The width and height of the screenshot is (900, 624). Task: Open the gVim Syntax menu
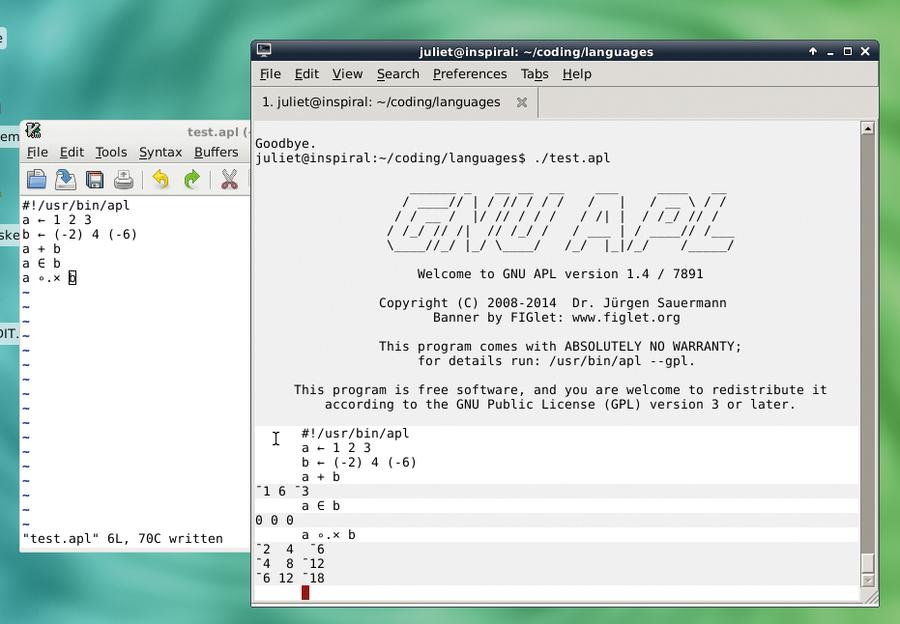pyautogui.click(x=160, y=152)
